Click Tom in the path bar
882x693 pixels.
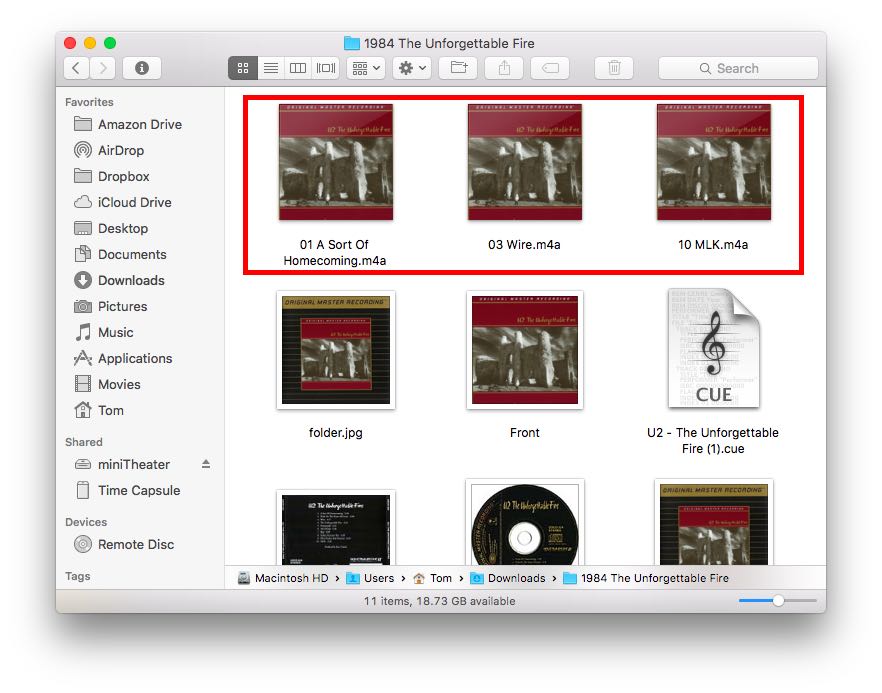point(433,578)
